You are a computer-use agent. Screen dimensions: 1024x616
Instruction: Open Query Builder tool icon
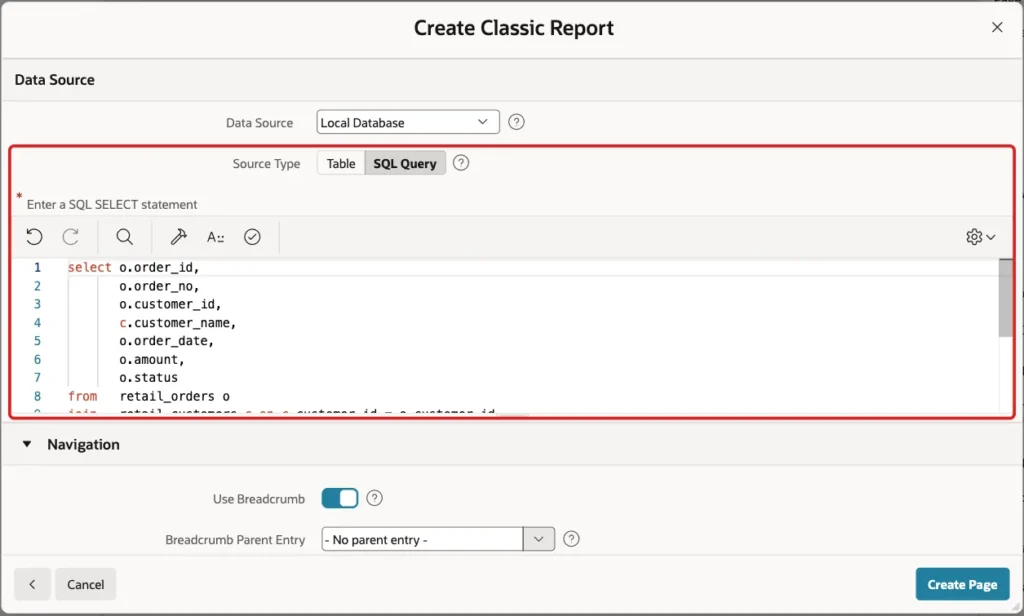[x=178, y=236]
